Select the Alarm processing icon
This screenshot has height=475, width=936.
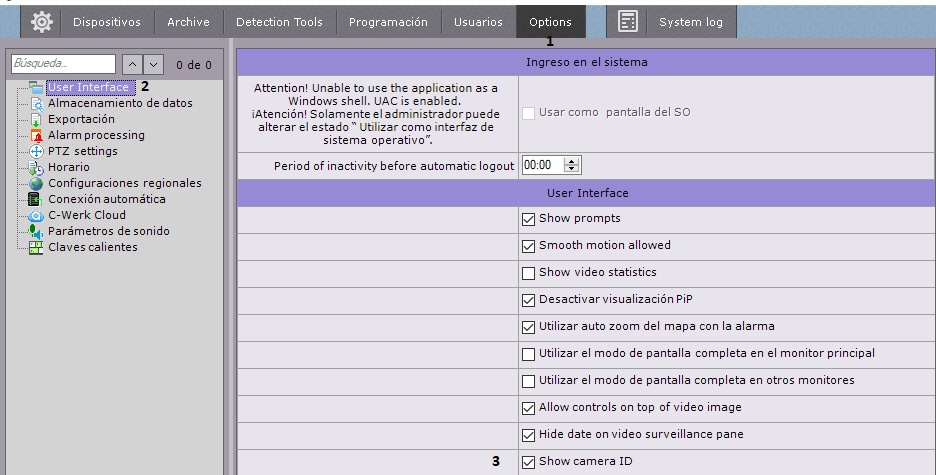[x=37, y=135]
